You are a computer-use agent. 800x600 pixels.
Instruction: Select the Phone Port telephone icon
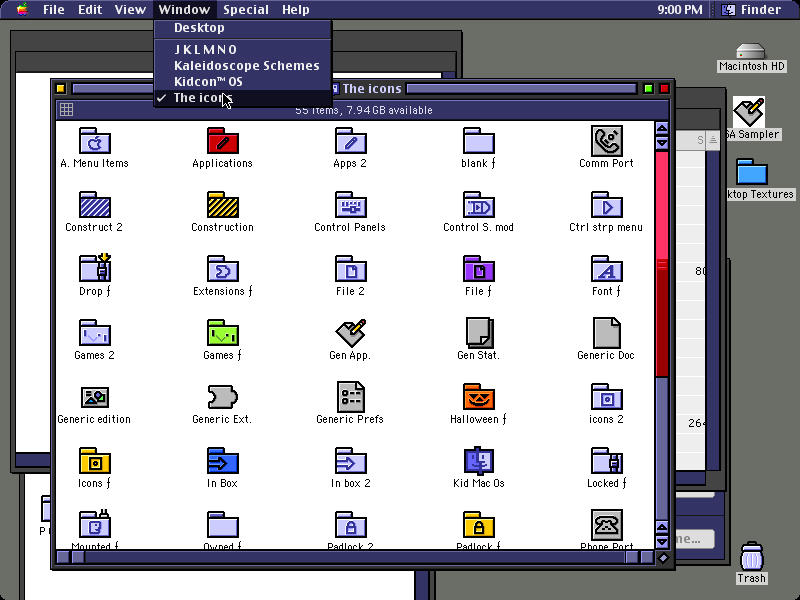click(x=607, y=524)
